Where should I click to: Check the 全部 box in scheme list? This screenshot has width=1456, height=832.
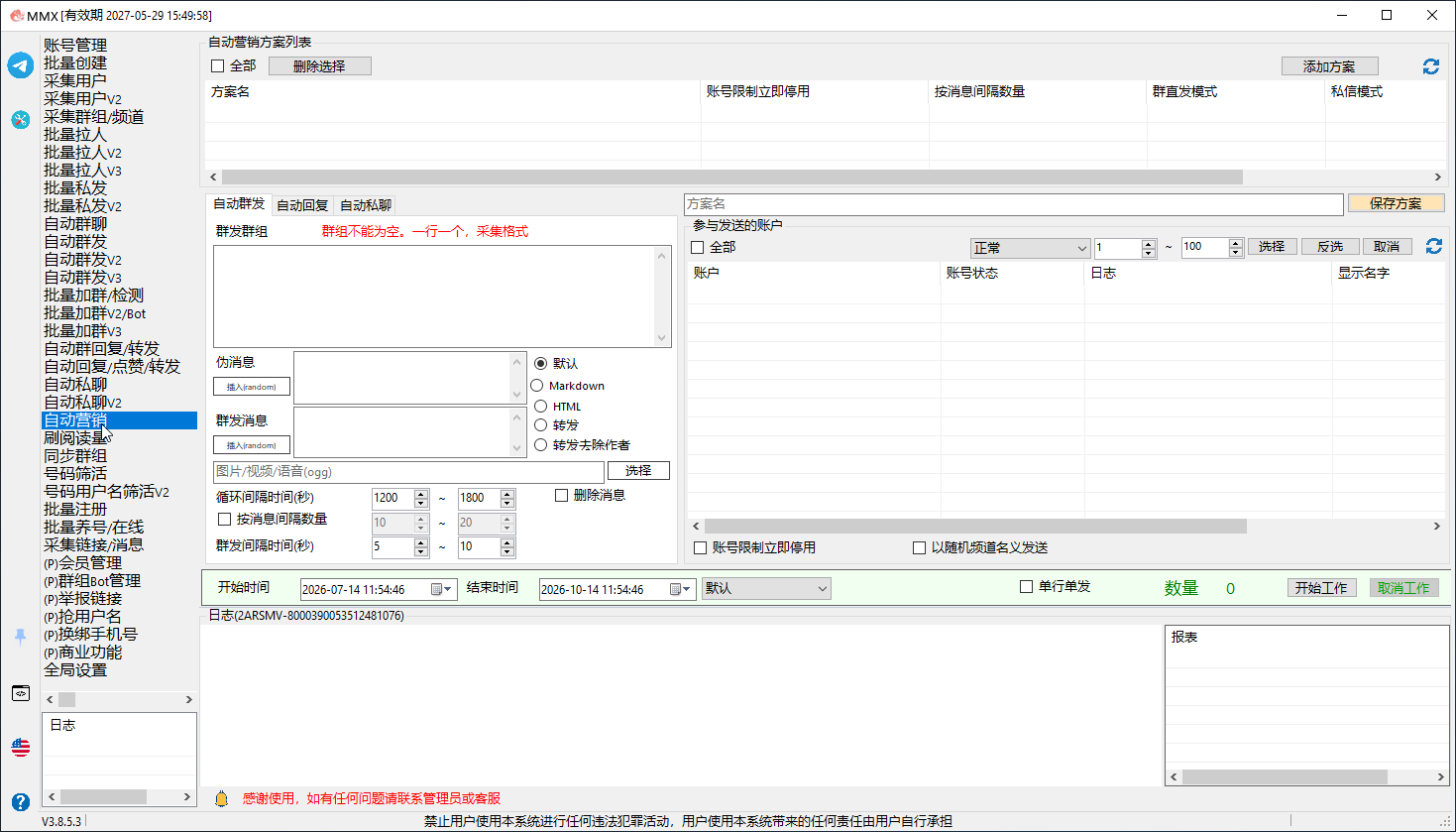click(x=218, y=66)
